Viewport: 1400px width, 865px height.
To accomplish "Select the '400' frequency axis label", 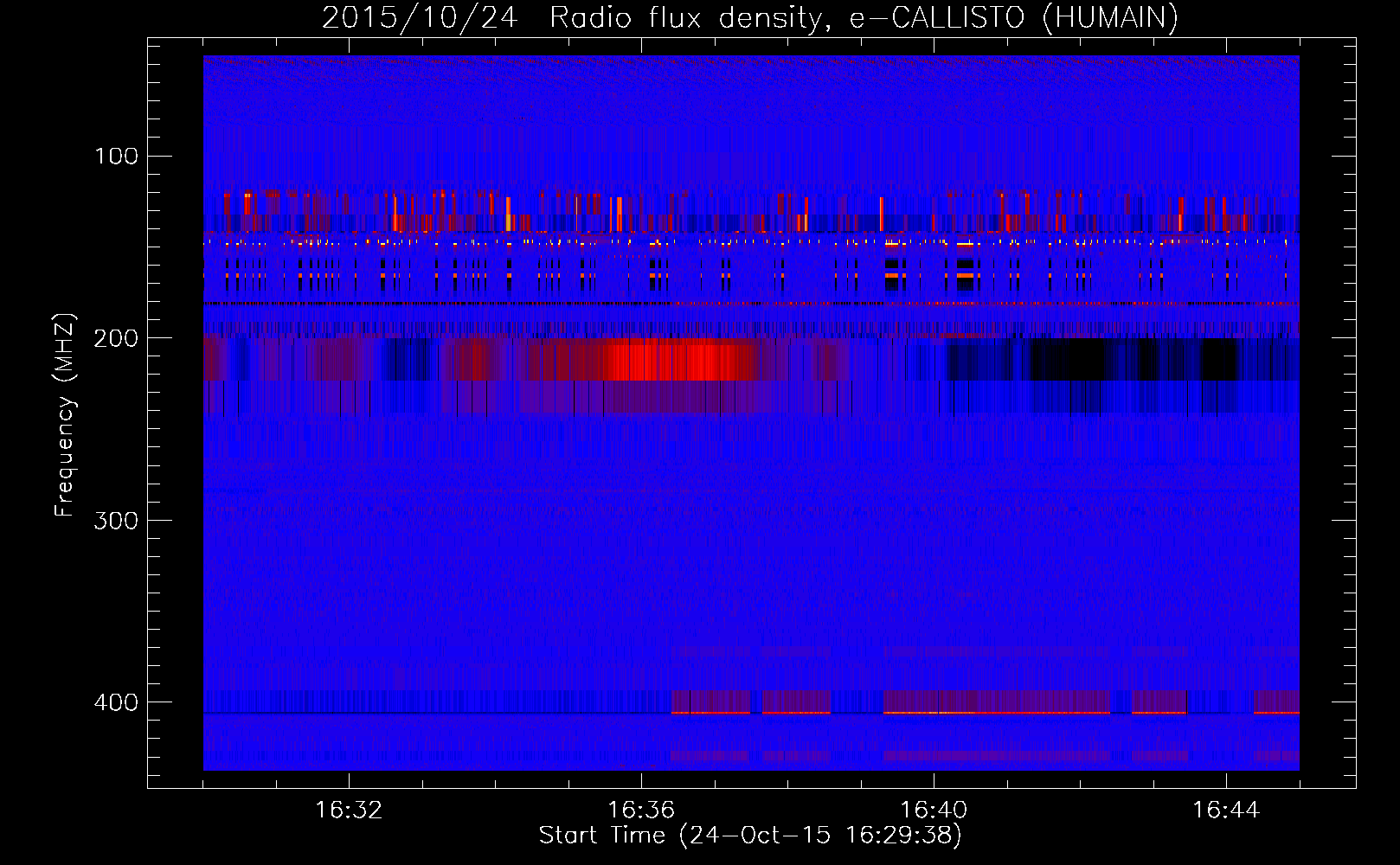I will 116,702.
